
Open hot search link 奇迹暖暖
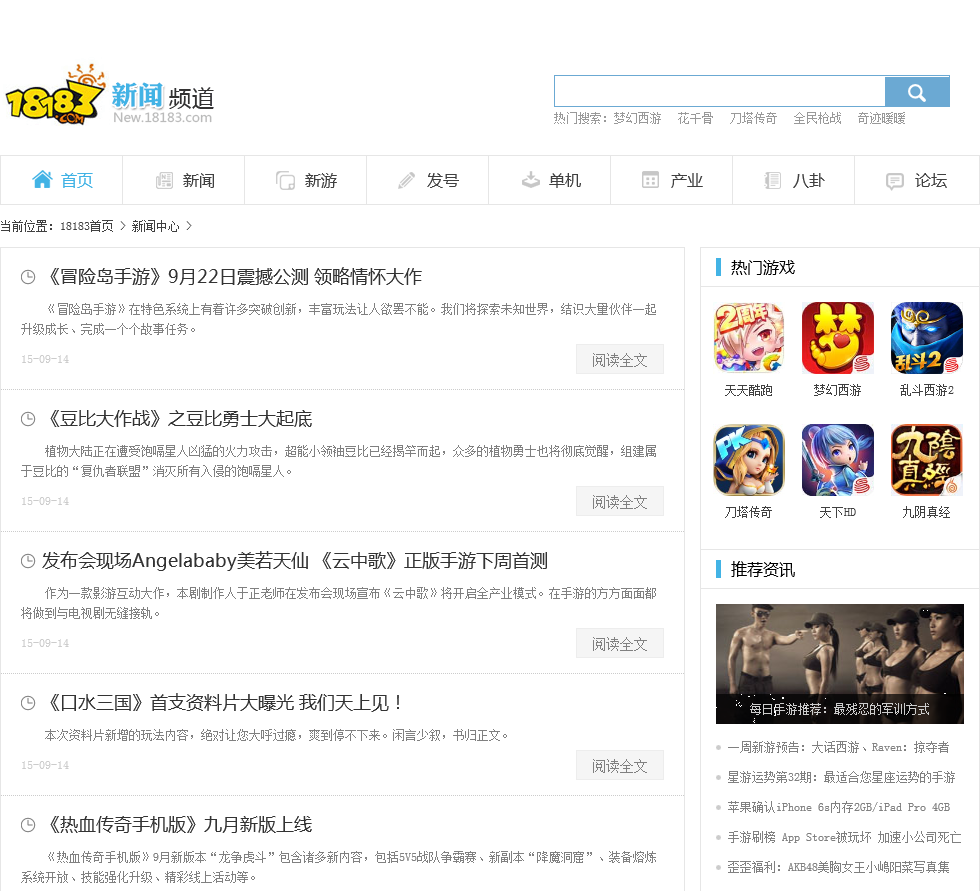click(881, 118)
